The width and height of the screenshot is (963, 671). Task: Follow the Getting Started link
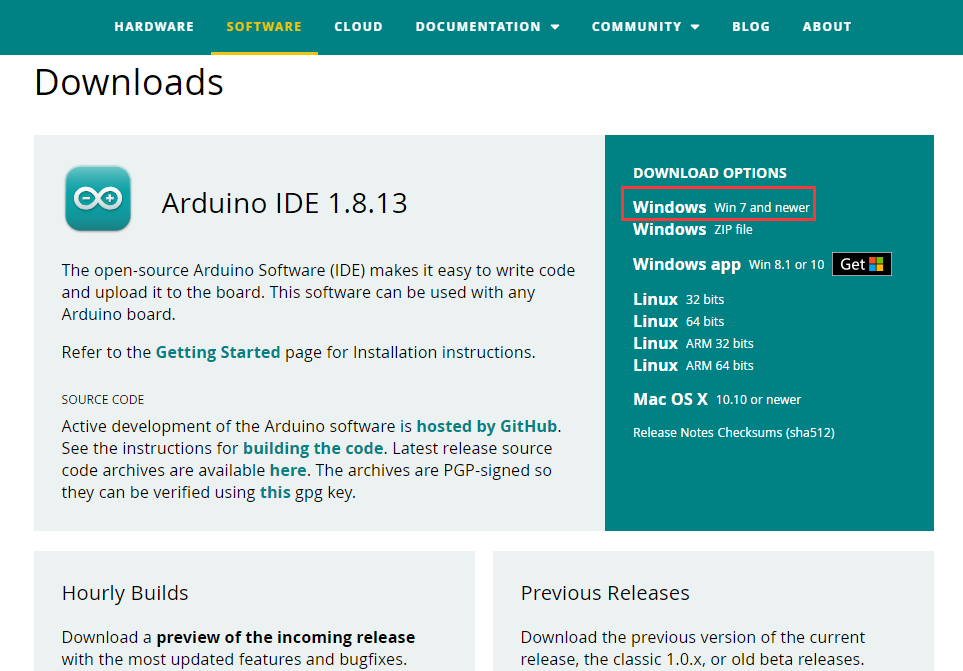point(218,352)
